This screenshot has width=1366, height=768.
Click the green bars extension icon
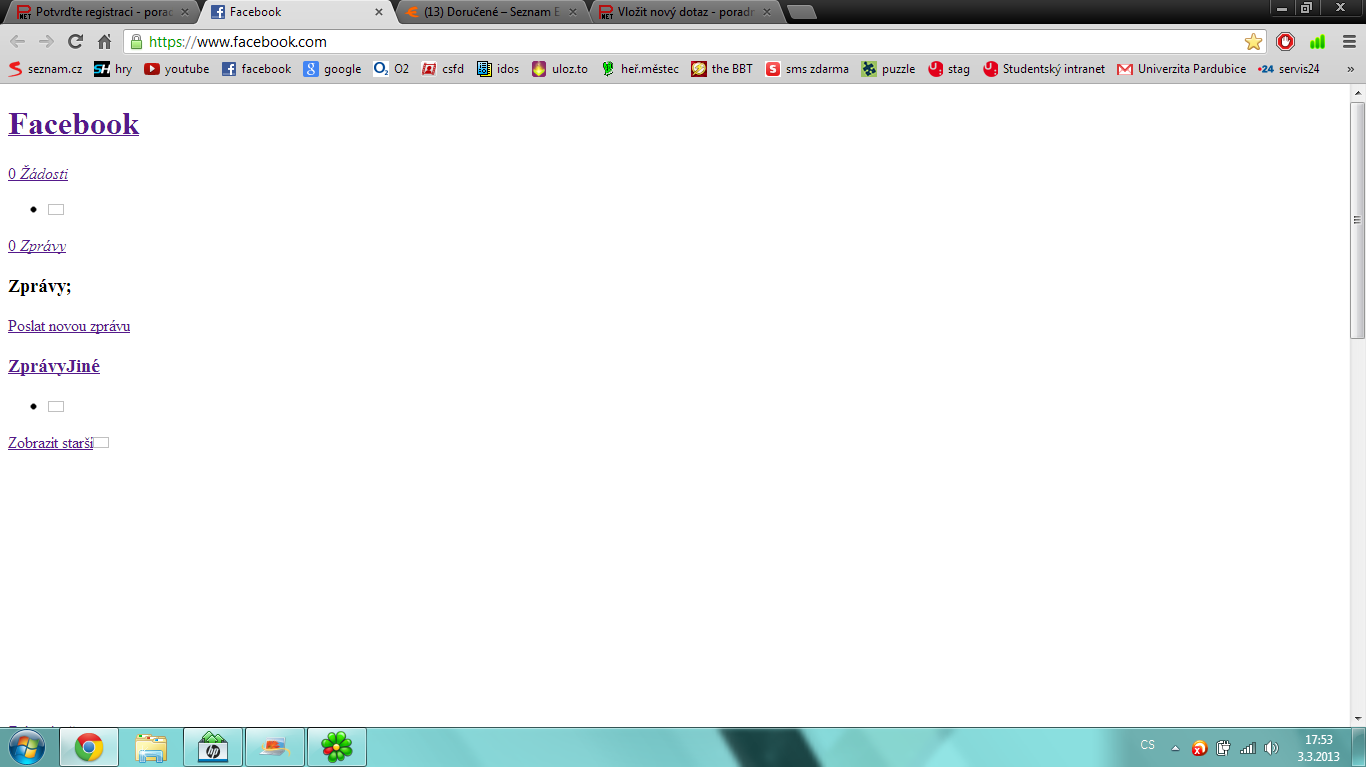click(x=1317, y=42)
